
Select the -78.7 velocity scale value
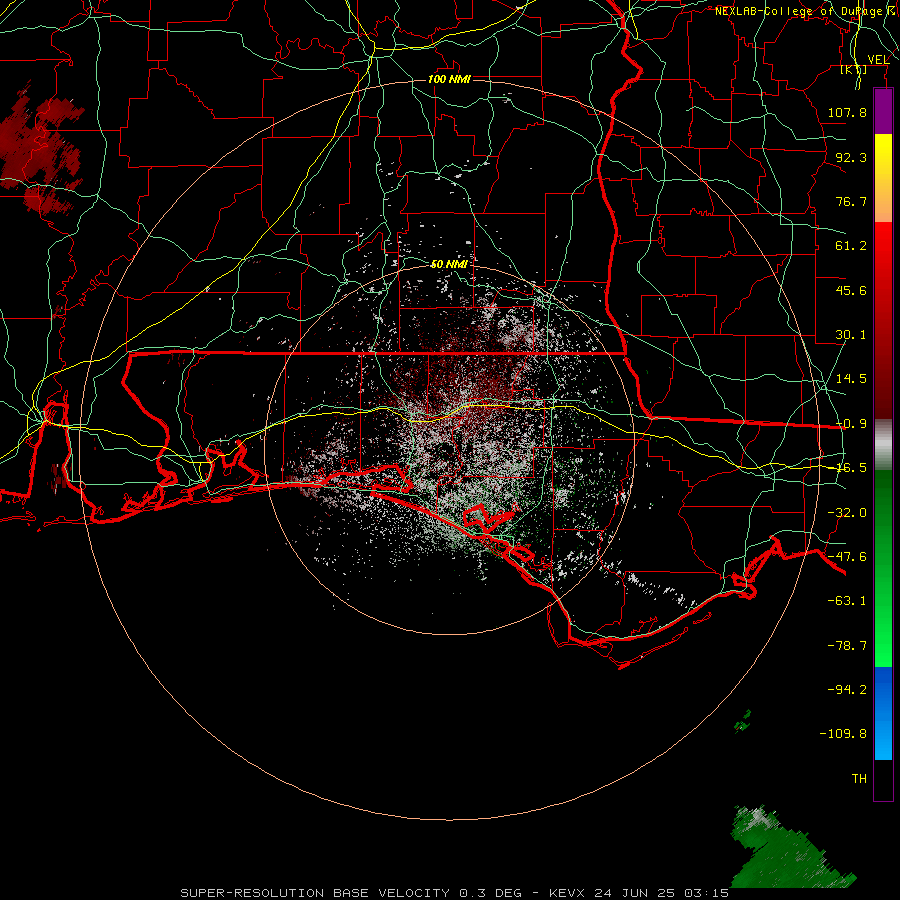847,646
